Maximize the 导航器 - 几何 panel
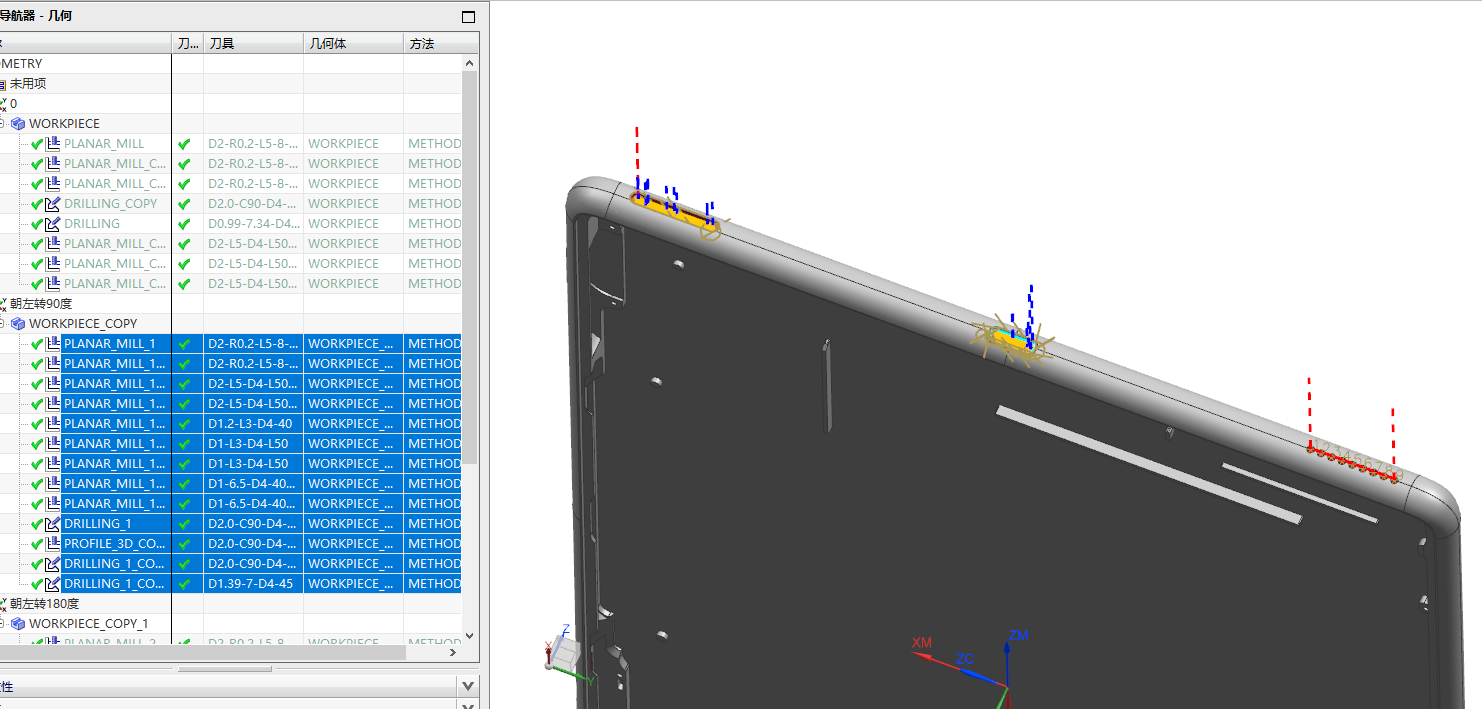This screenshot has height=709, width=1482. (x=469, y=16)
